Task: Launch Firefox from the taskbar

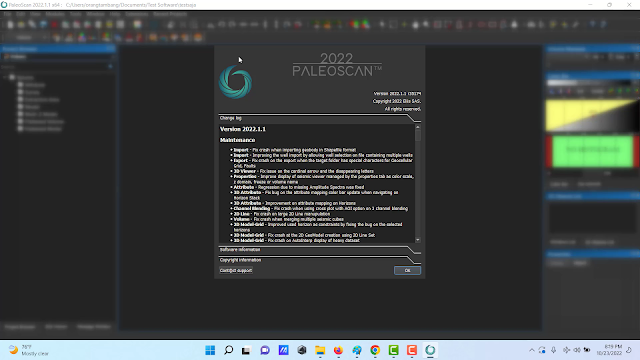Action: pyautogui.click(x=338, y=350)
